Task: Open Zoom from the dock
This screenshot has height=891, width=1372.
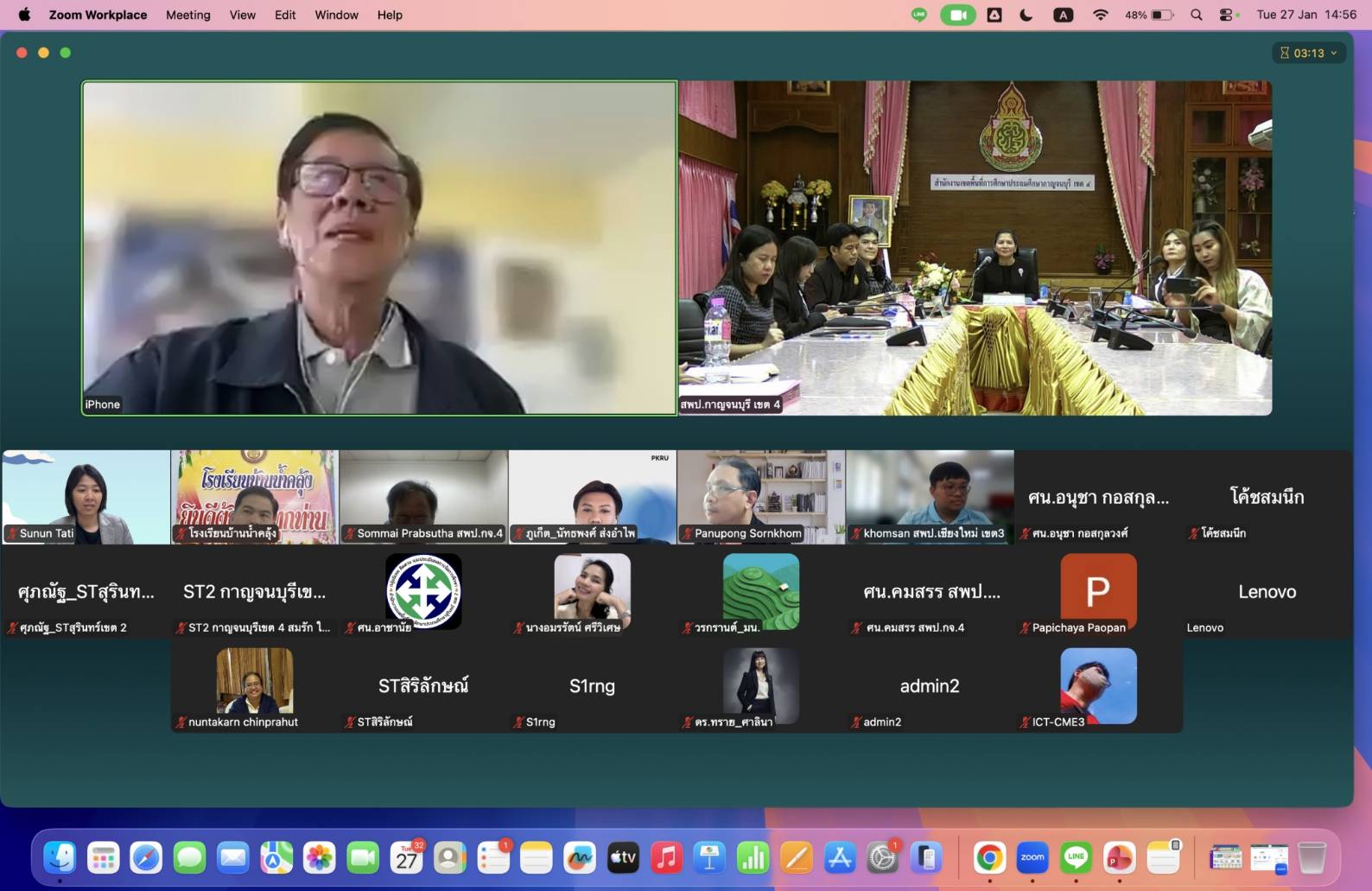Action: click(x=1032, y=858)
